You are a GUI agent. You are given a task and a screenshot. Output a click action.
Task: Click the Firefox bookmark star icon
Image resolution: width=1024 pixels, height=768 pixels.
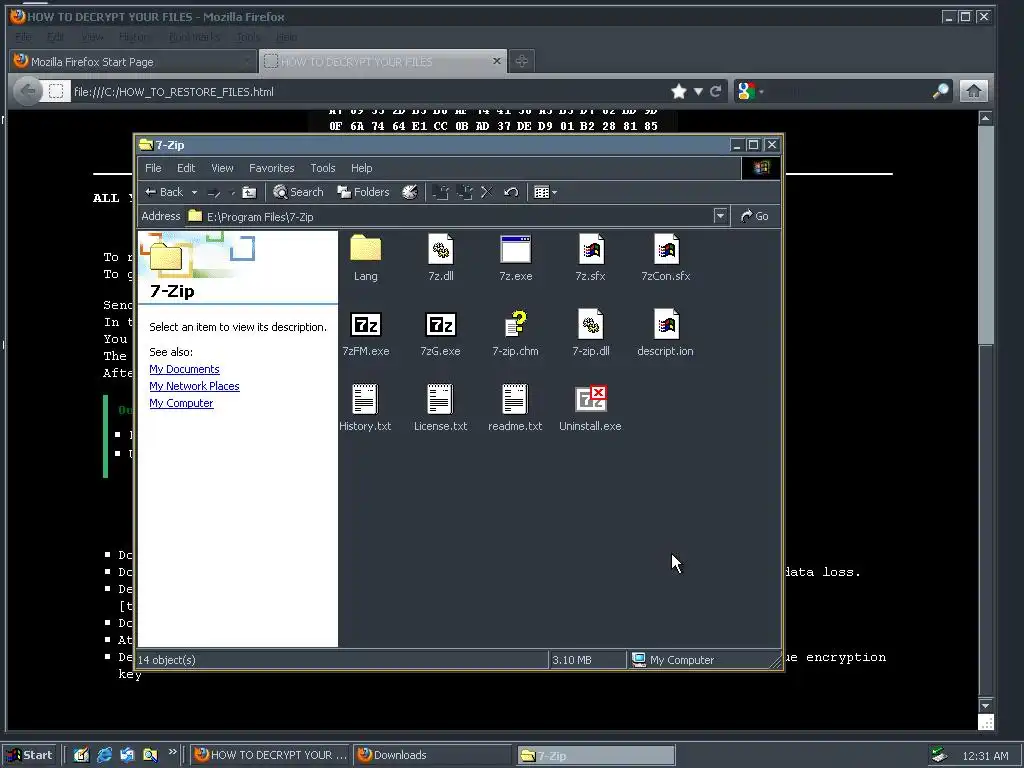click(x=679, y=91)
